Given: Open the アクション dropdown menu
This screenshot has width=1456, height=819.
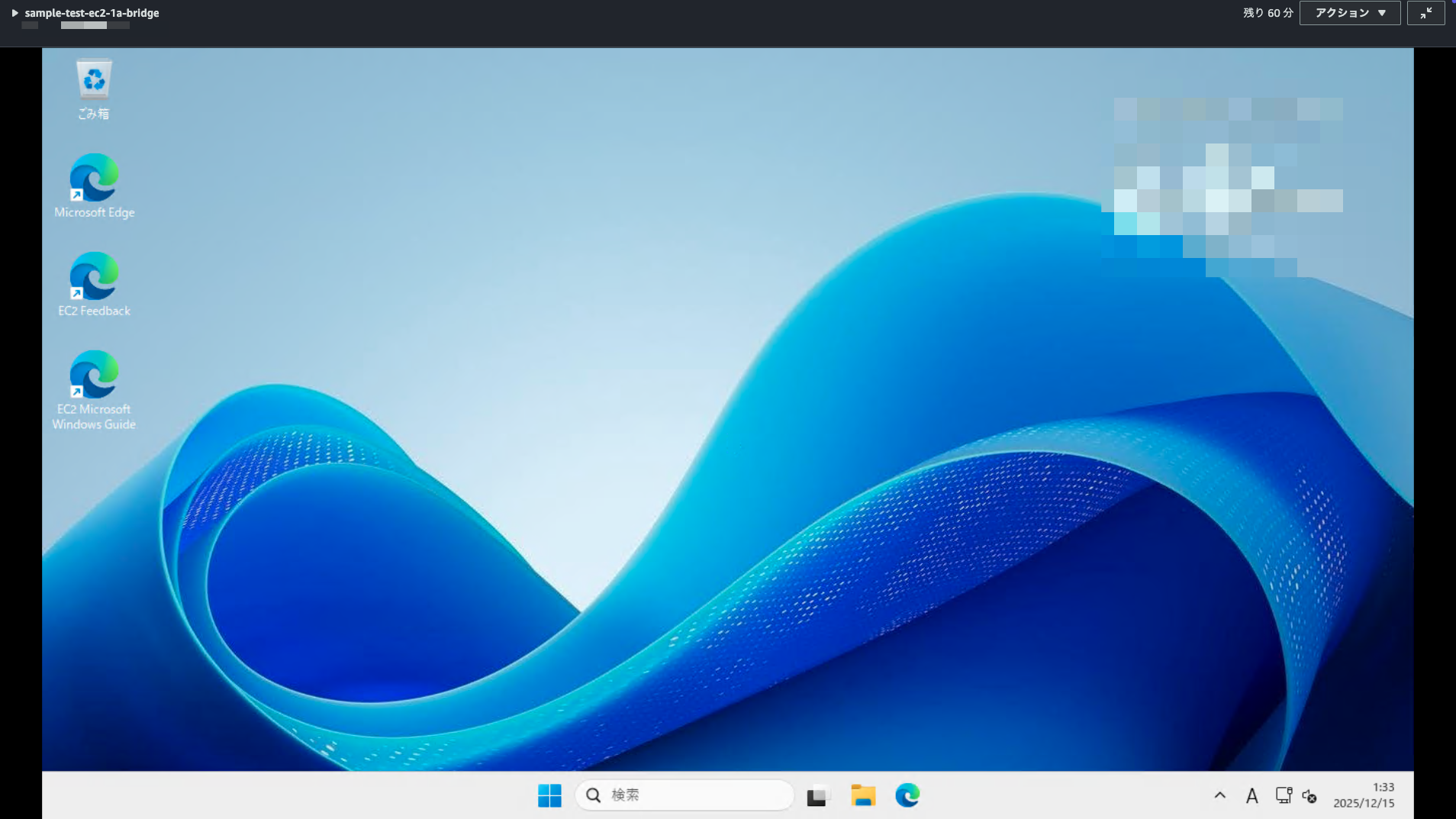Looking at the screenshot, I should tap(1349, 13).
